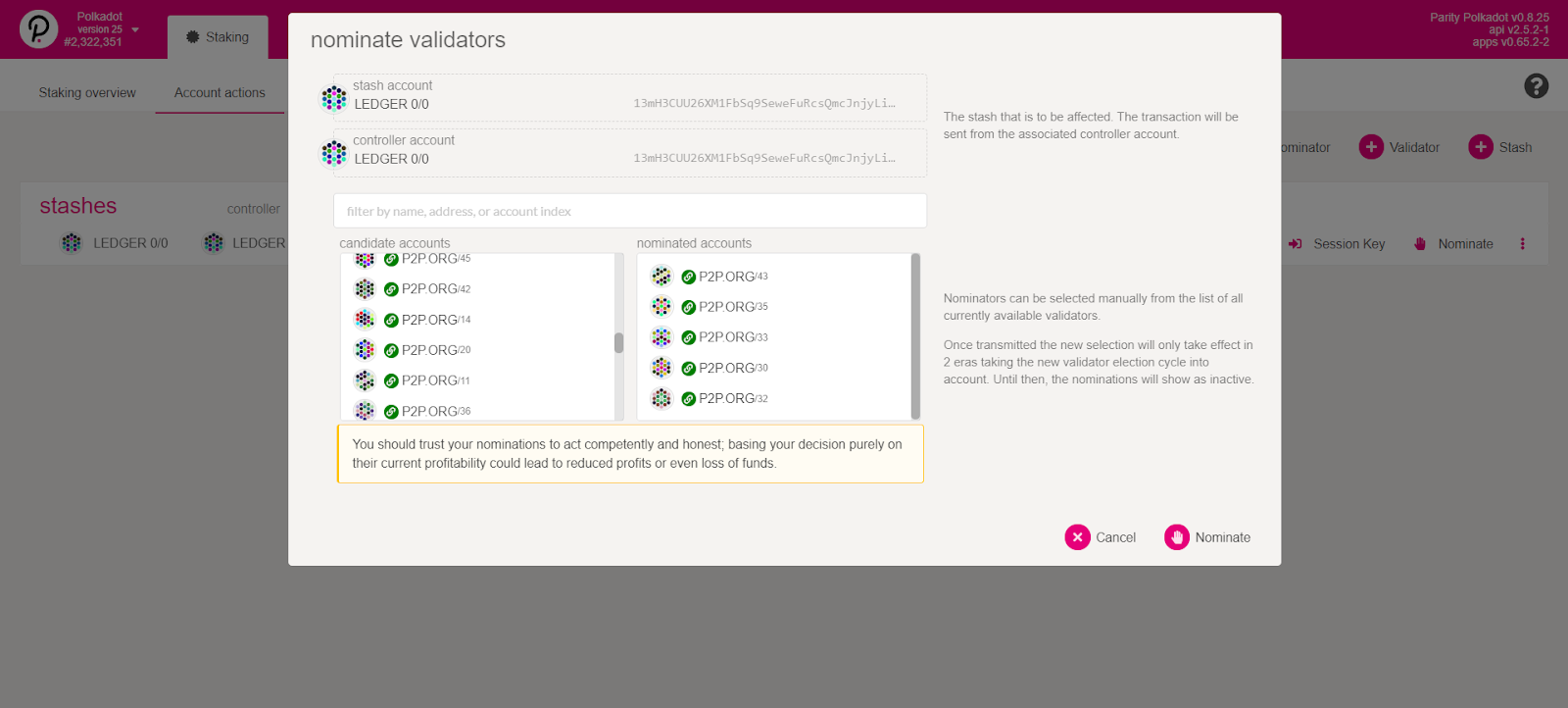Click the stash account address 13mH3CUU26XM1...

(x=763, y=103)
